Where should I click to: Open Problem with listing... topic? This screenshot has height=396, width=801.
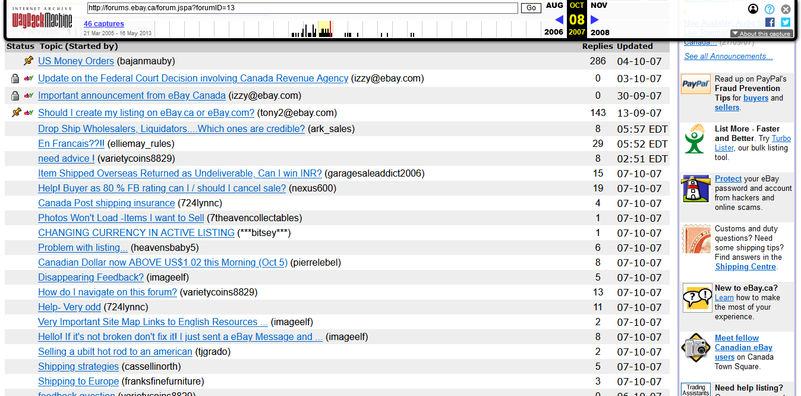click(x=83, y=248)
